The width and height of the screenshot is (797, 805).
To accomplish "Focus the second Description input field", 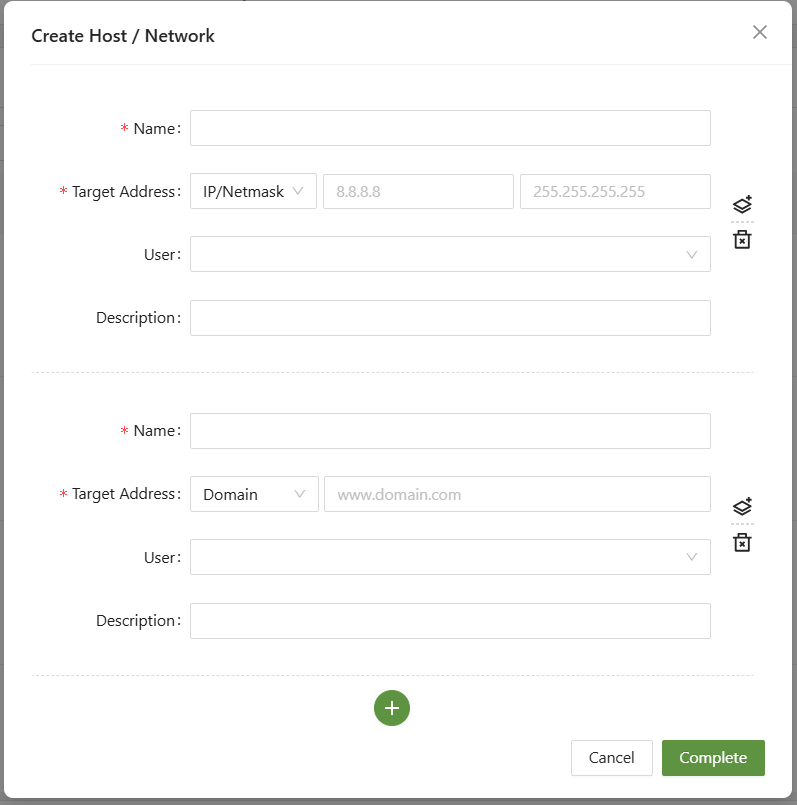I will tap(450, 621).
